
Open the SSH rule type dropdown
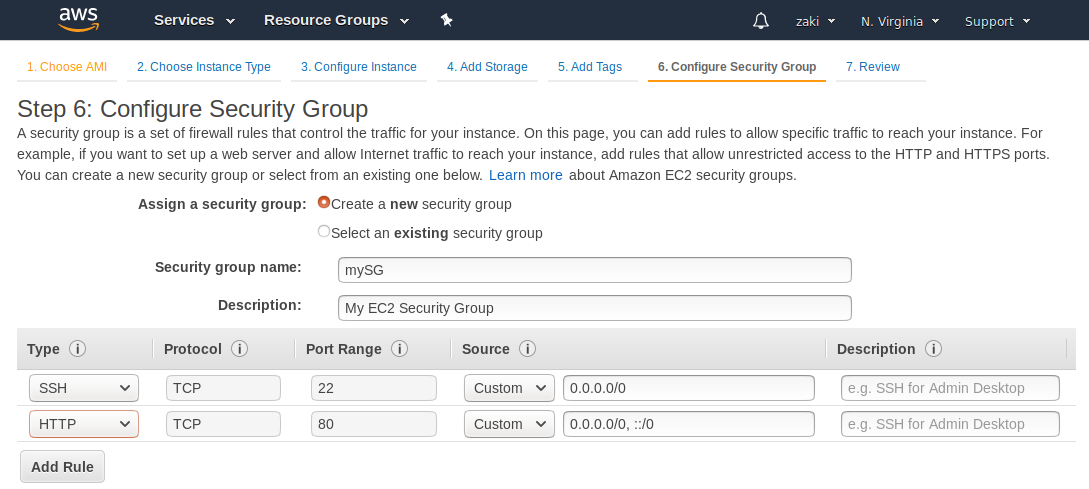84,388
